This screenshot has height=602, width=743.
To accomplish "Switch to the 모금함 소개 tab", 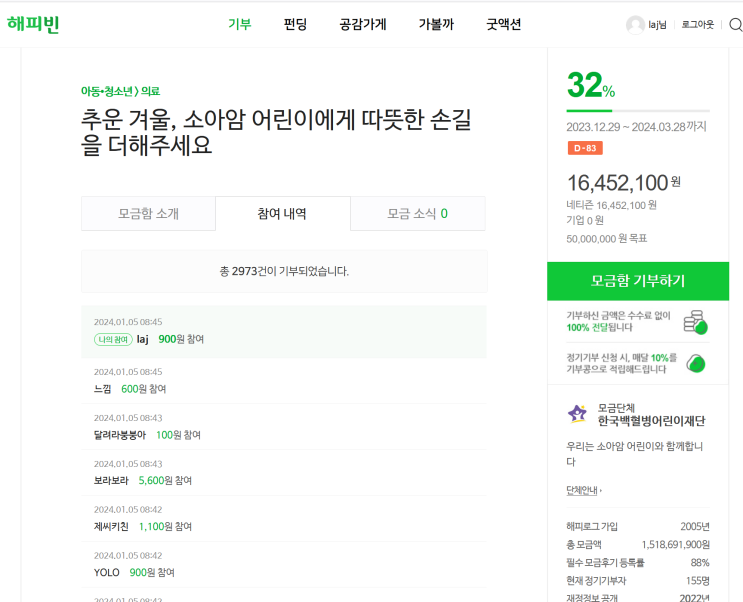I will 148,213.
